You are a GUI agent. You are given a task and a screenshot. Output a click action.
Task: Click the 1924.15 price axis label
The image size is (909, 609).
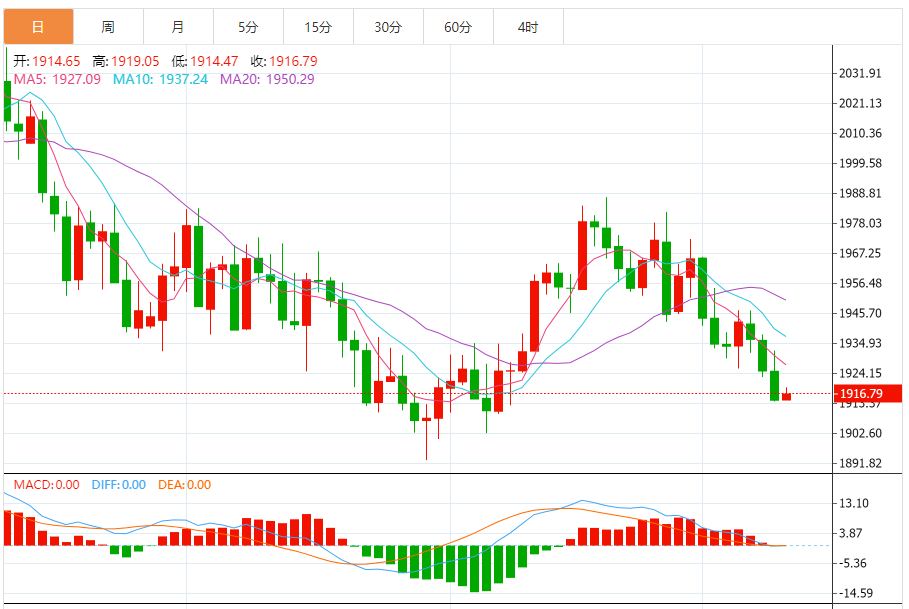click(860, 373)
